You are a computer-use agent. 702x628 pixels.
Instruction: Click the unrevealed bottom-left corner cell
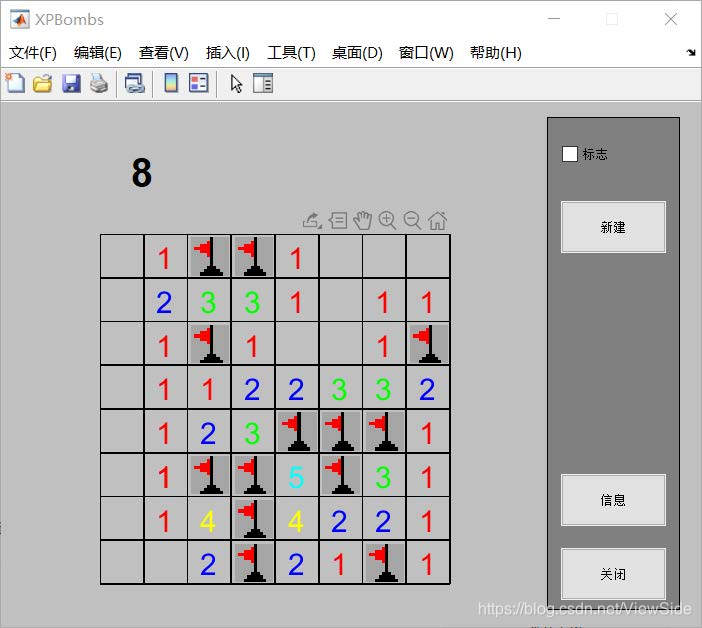tap(122, 563)
